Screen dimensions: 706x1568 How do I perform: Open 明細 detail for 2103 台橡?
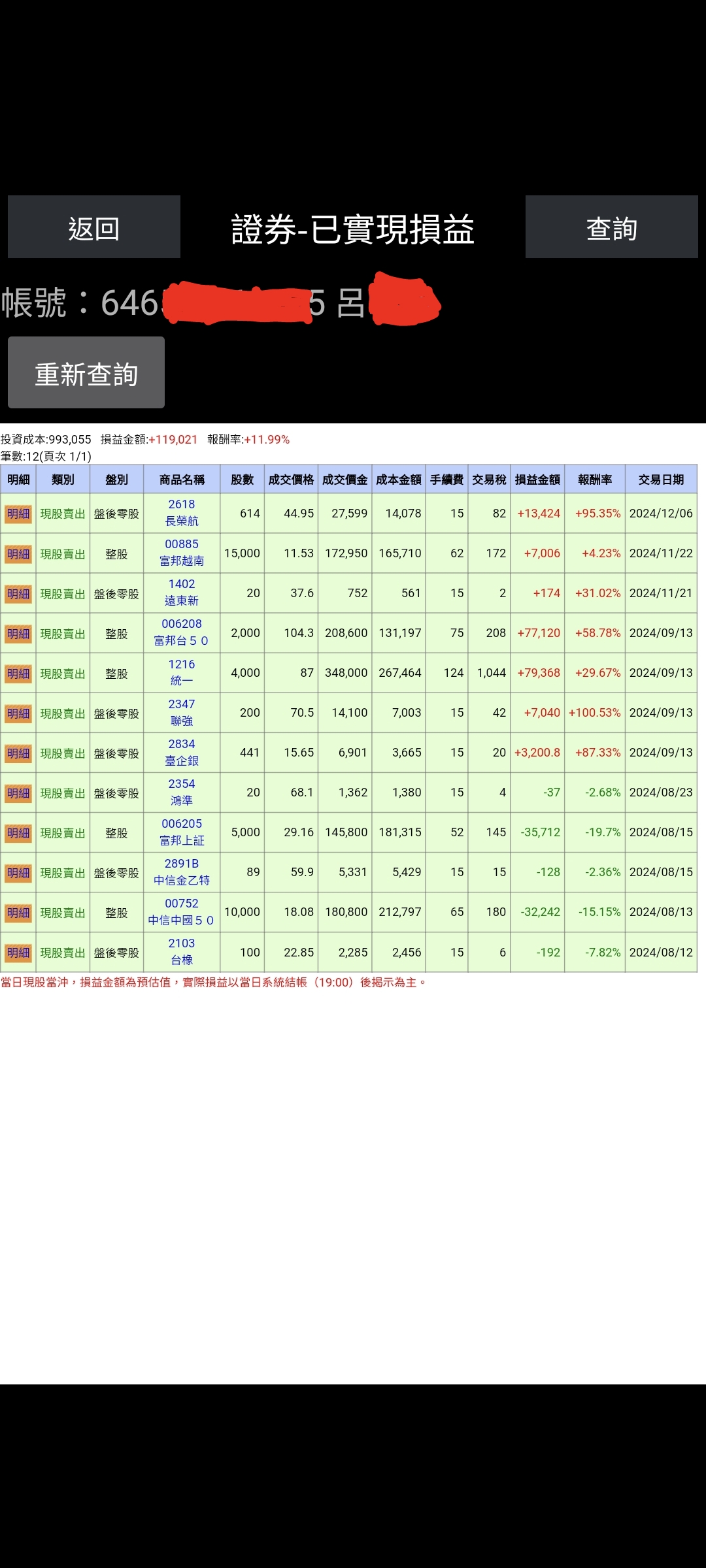pos(18,953)
